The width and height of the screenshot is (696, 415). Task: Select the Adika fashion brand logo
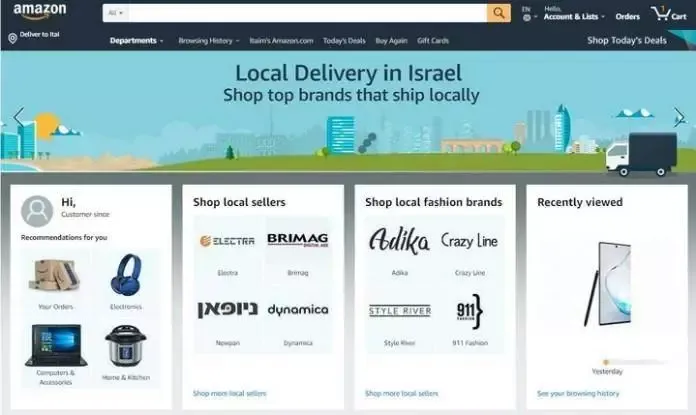point(399,241)
